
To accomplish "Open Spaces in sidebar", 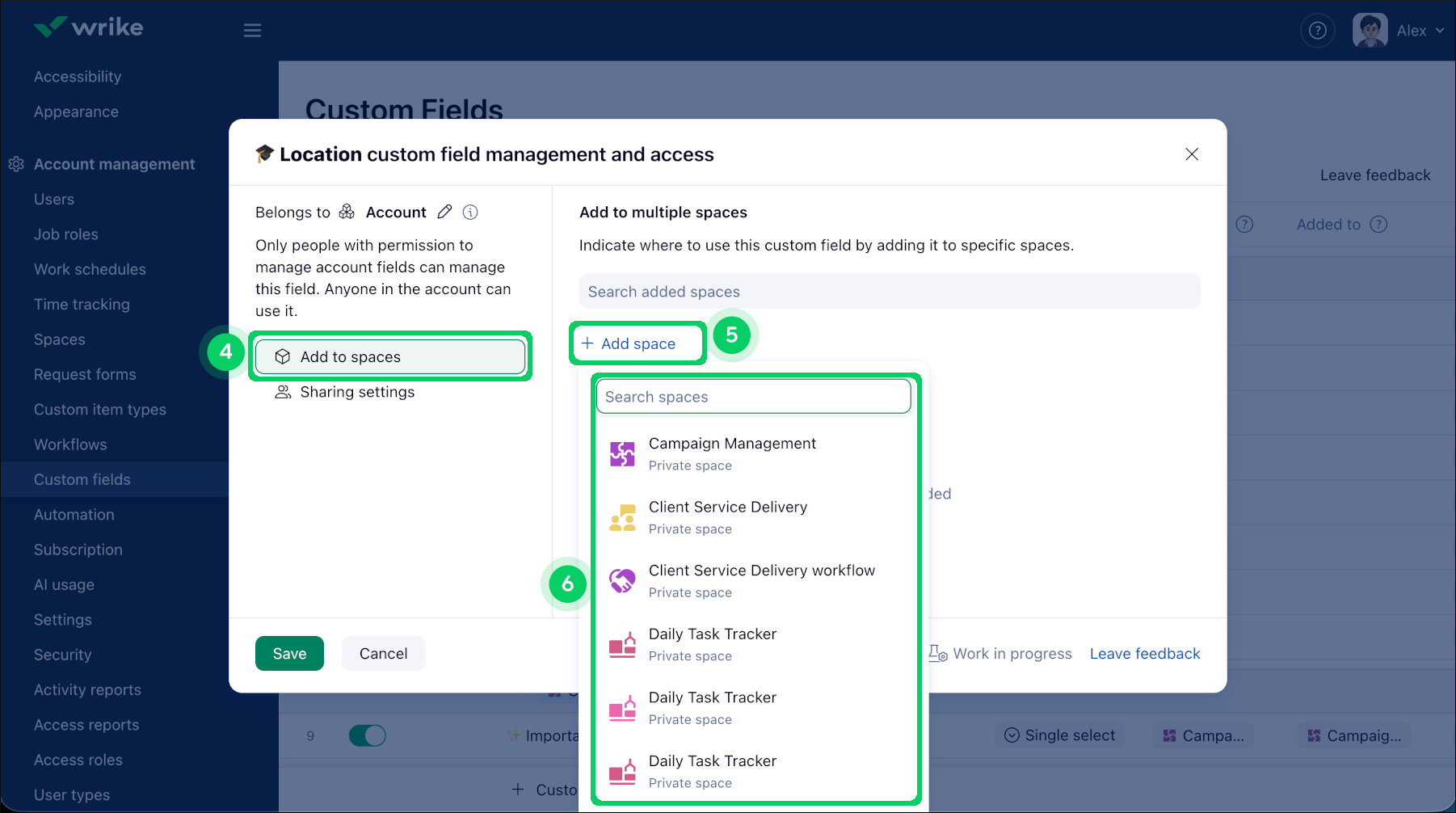I will pos(60,339).
